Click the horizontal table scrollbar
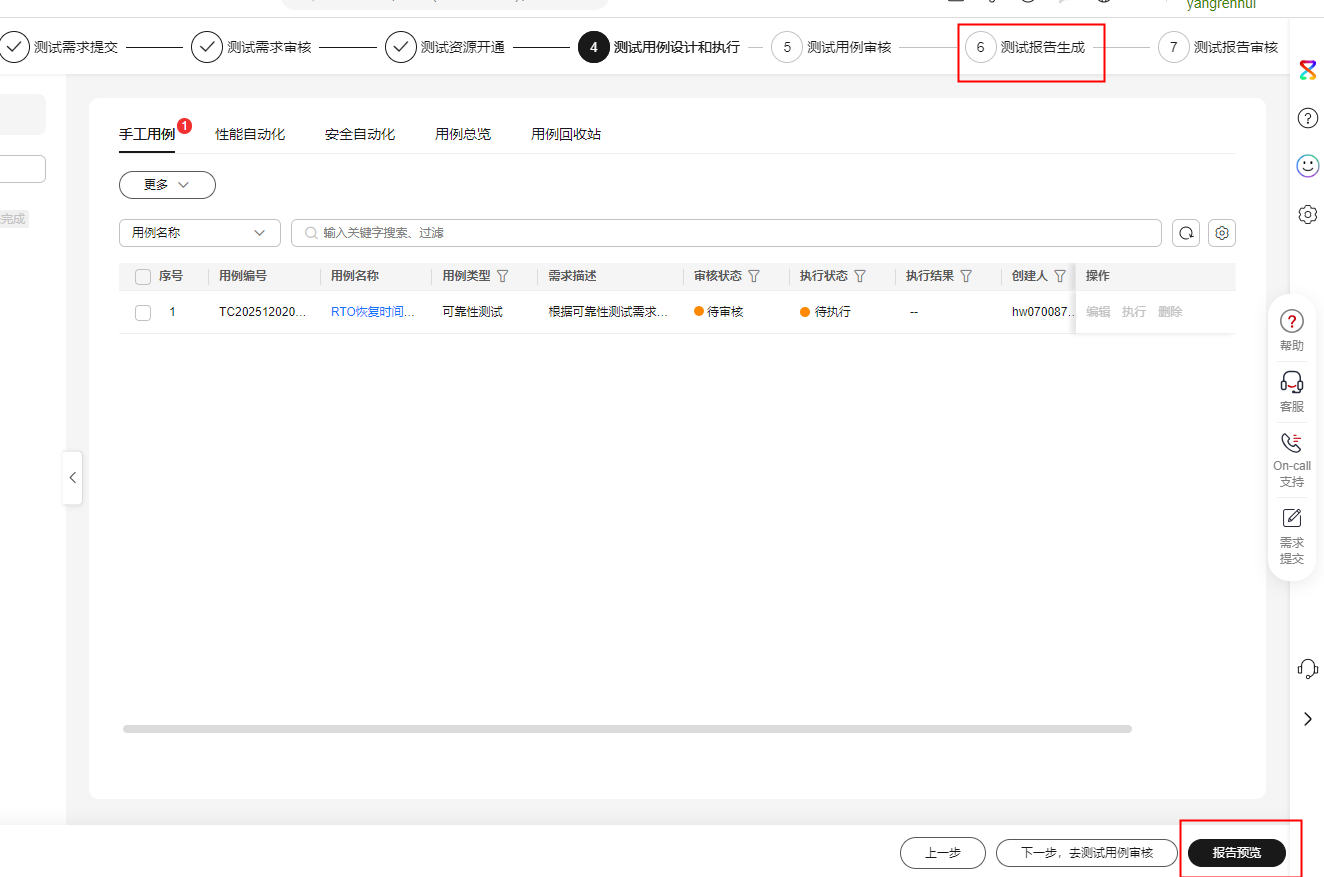This screenshot has width=1324, height=877. click(627, 729)
